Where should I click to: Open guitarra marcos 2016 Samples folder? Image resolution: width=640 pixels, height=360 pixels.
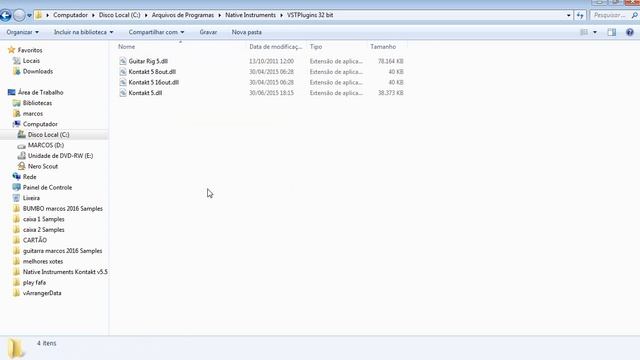[62, 251]
